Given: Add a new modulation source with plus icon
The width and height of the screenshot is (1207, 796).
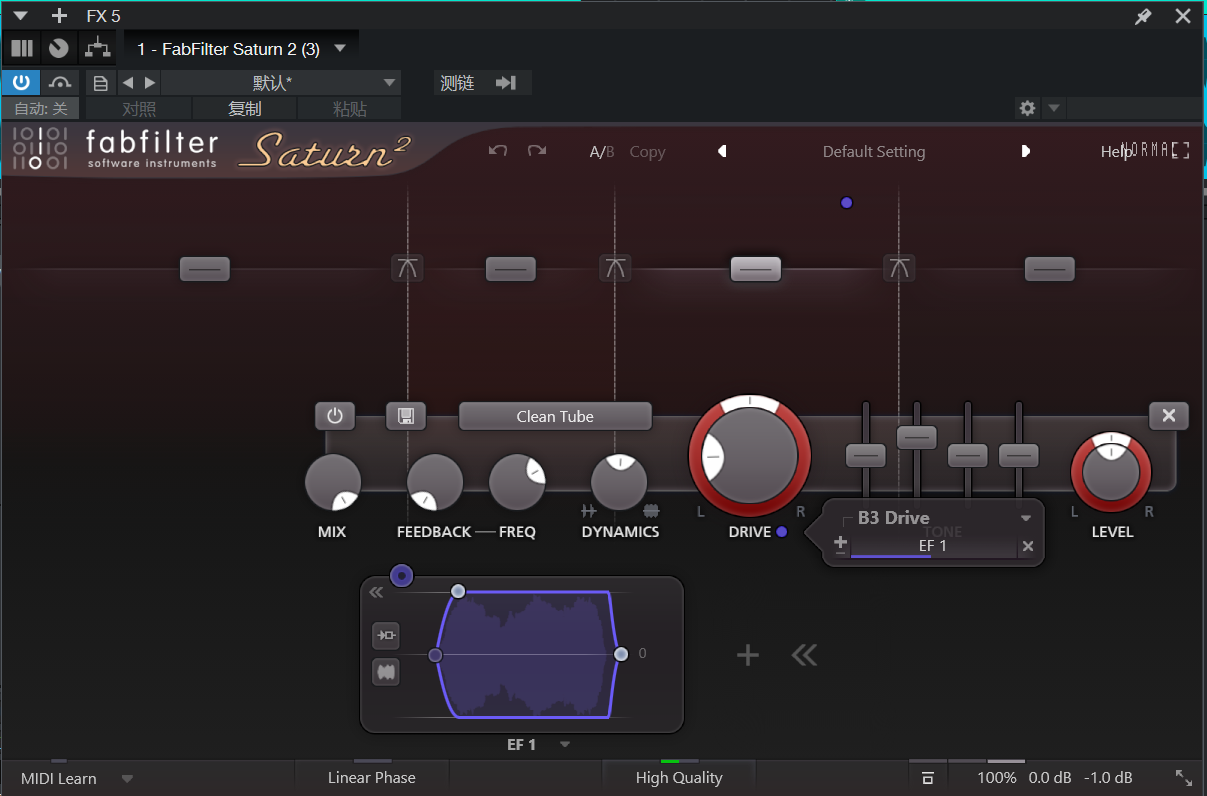Looking at the screenshot, I should click(x=748, y=655).
